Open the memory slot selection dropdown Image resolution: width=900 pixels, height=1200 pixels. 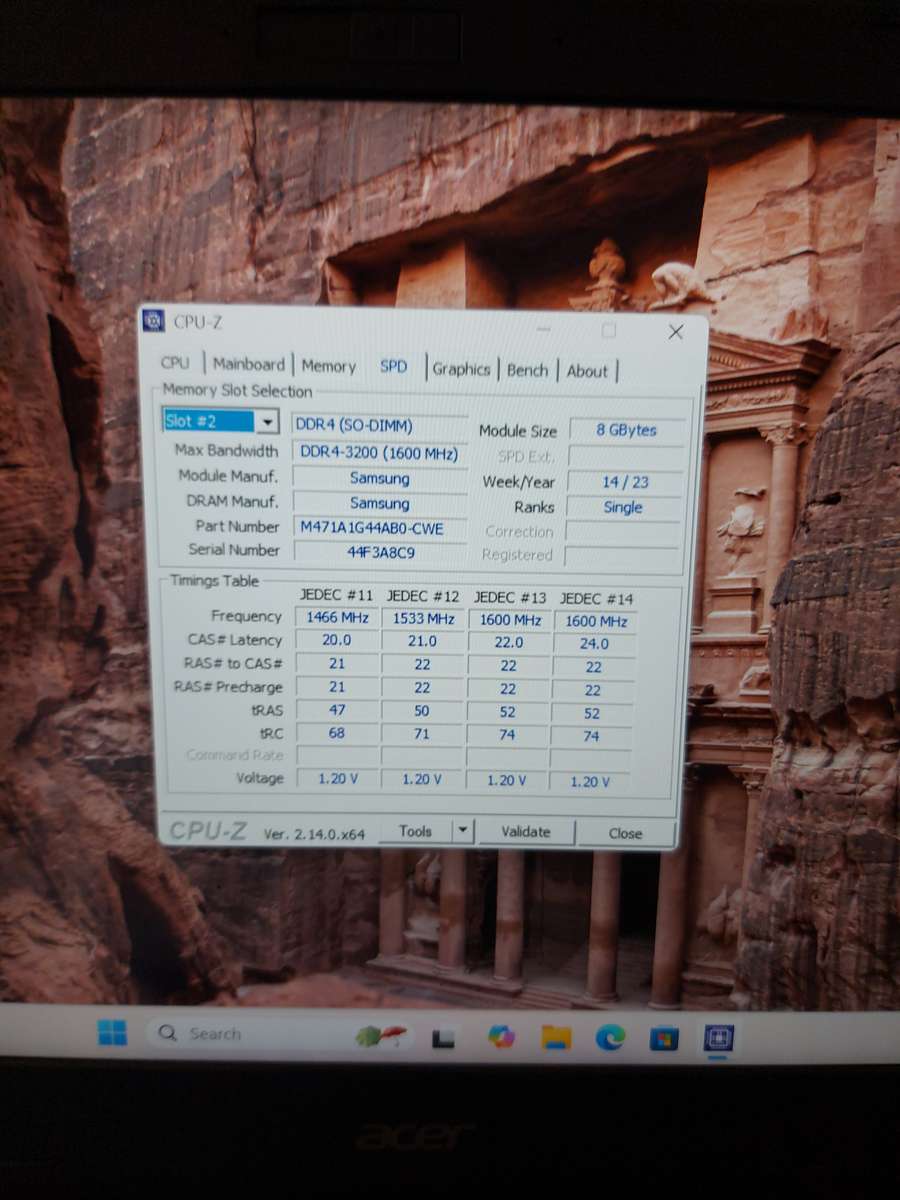click(266, 421)
